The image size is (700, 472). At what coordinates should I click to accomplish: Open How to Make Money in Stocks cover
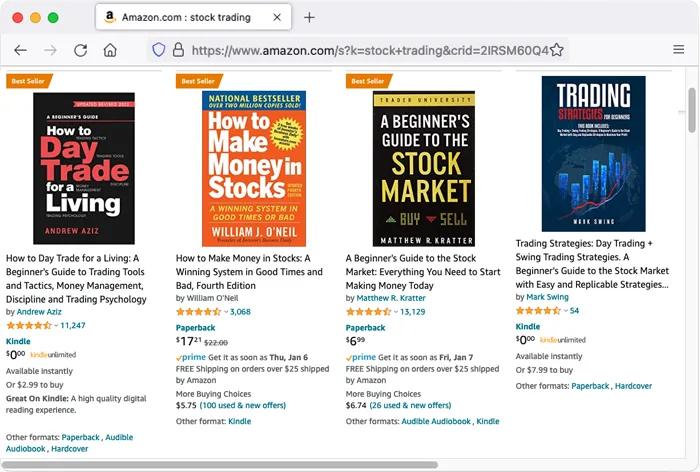254,168
